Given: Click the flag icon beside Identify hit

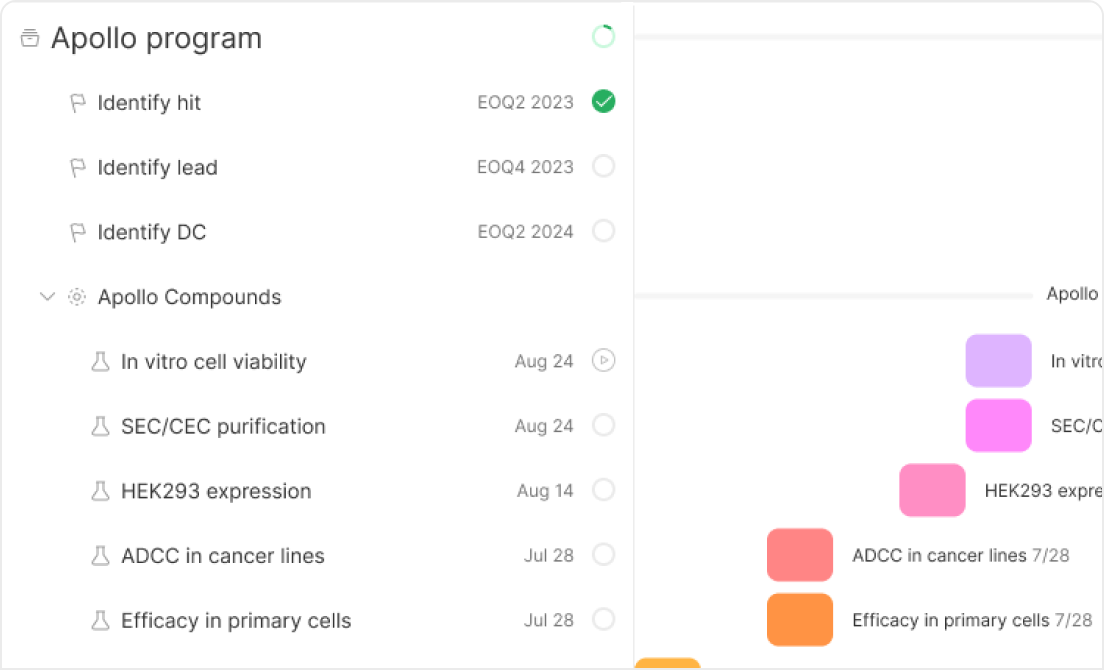Looking at the screenshot, I should (77, 103).
